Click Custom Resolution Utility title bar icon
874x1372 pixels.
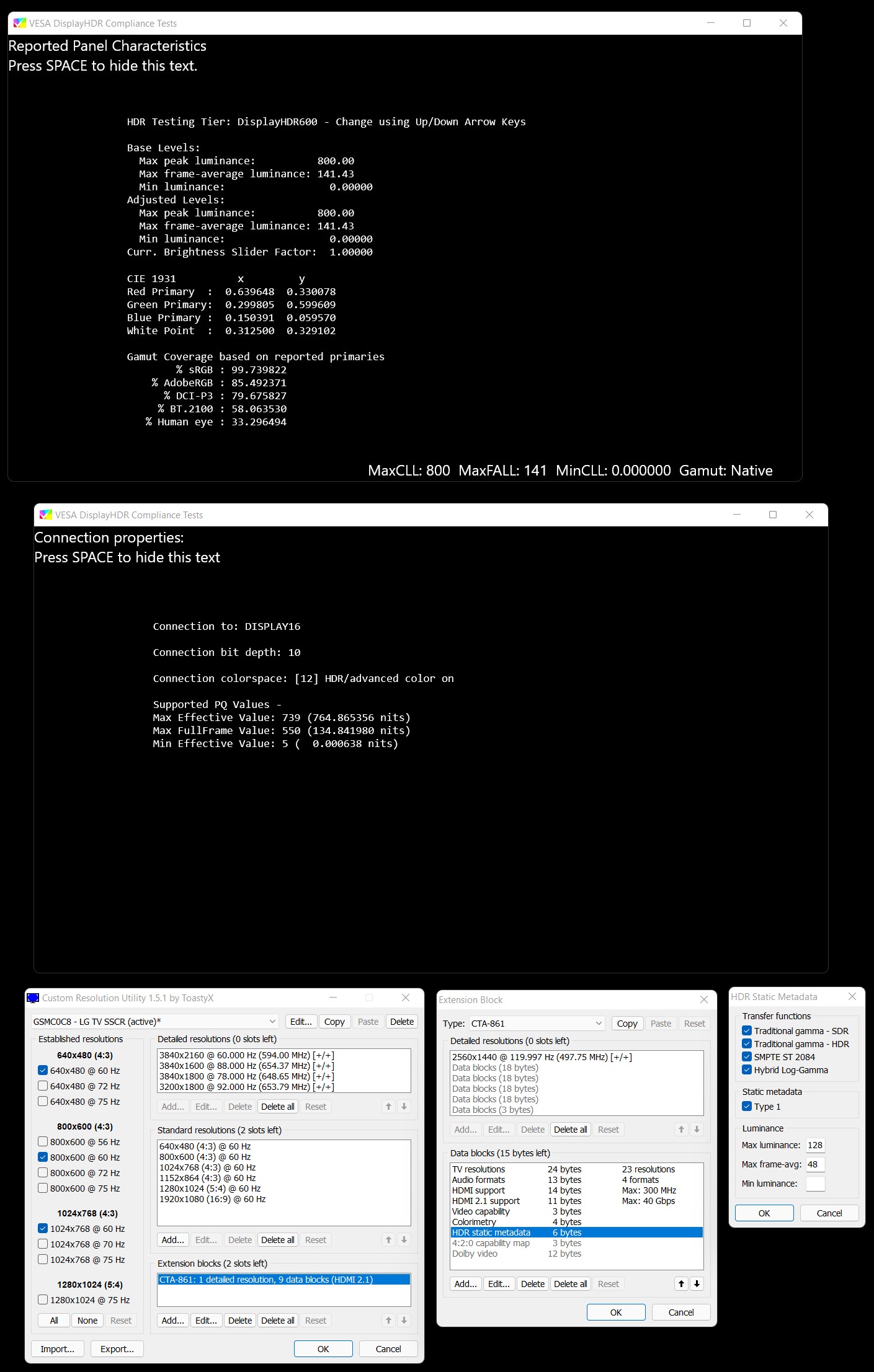click(33, 998)
